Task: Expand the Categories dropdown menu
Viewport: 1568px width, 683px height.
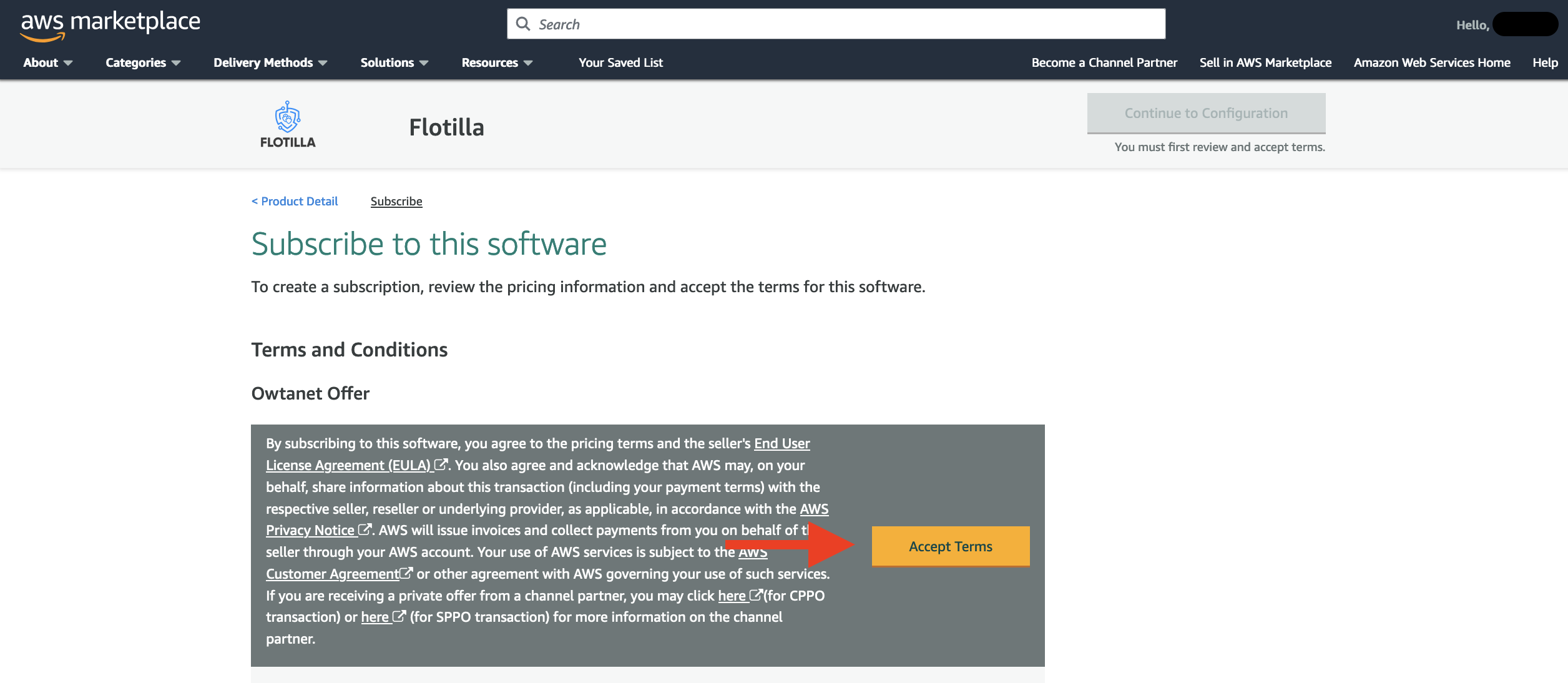Action: click(x=143, y=62)
